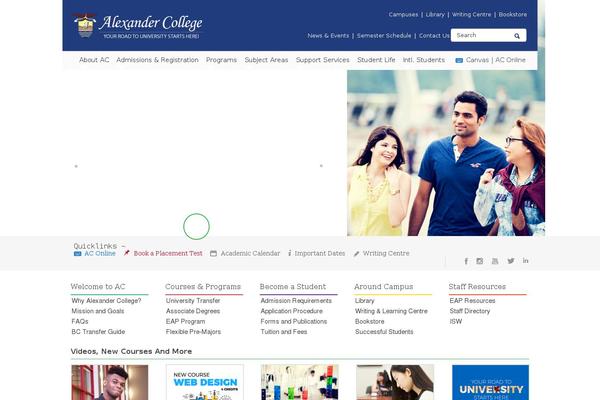Open Semester Schedule link
Viewport: 600px width, 400px height.
384,36
